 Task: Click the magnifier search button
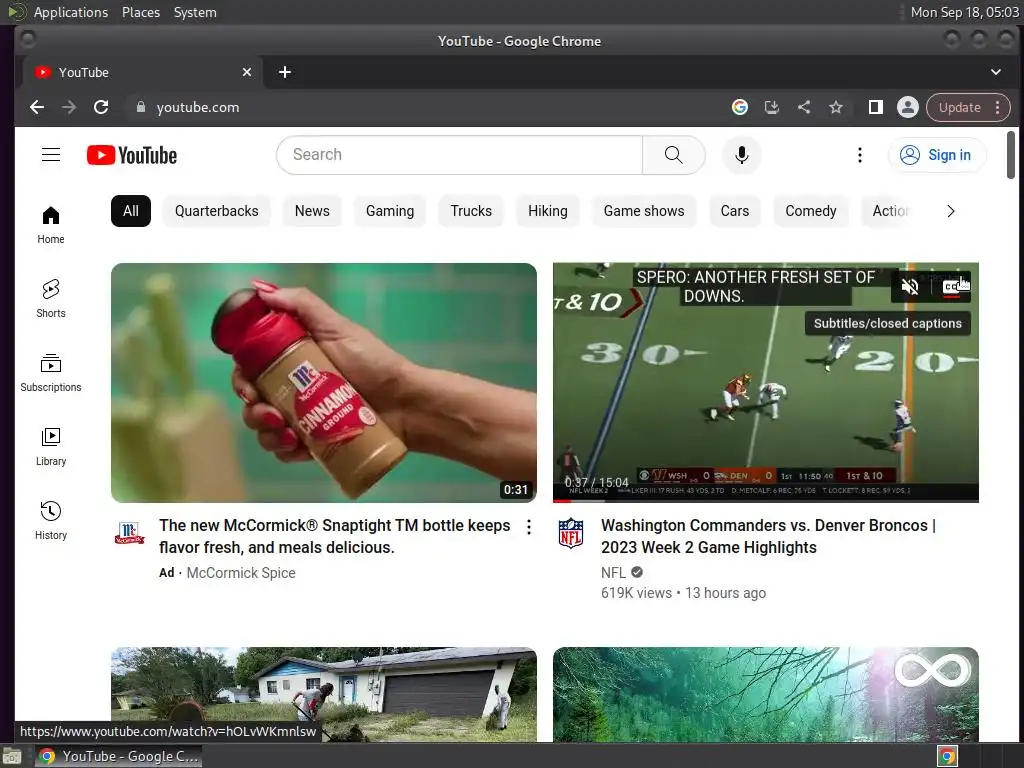[673, 155]
